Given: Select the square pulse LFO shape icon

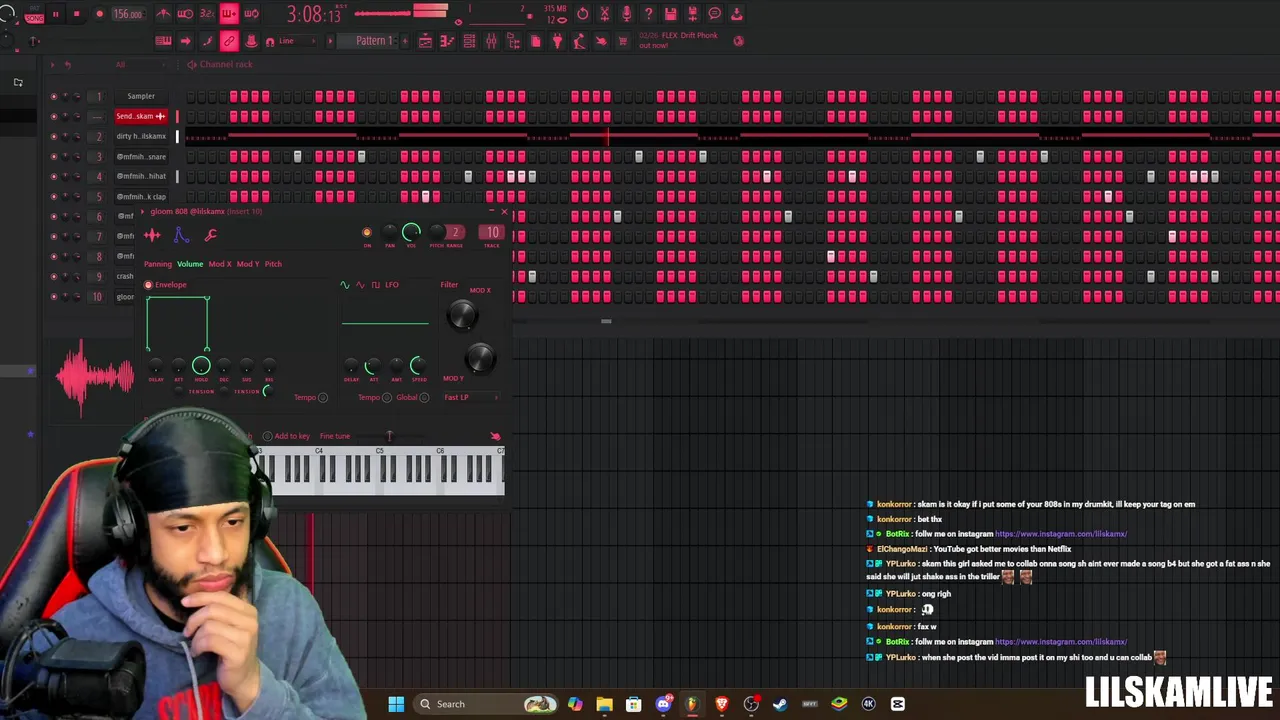Looking at the screenshot, I should pos(376,285).
